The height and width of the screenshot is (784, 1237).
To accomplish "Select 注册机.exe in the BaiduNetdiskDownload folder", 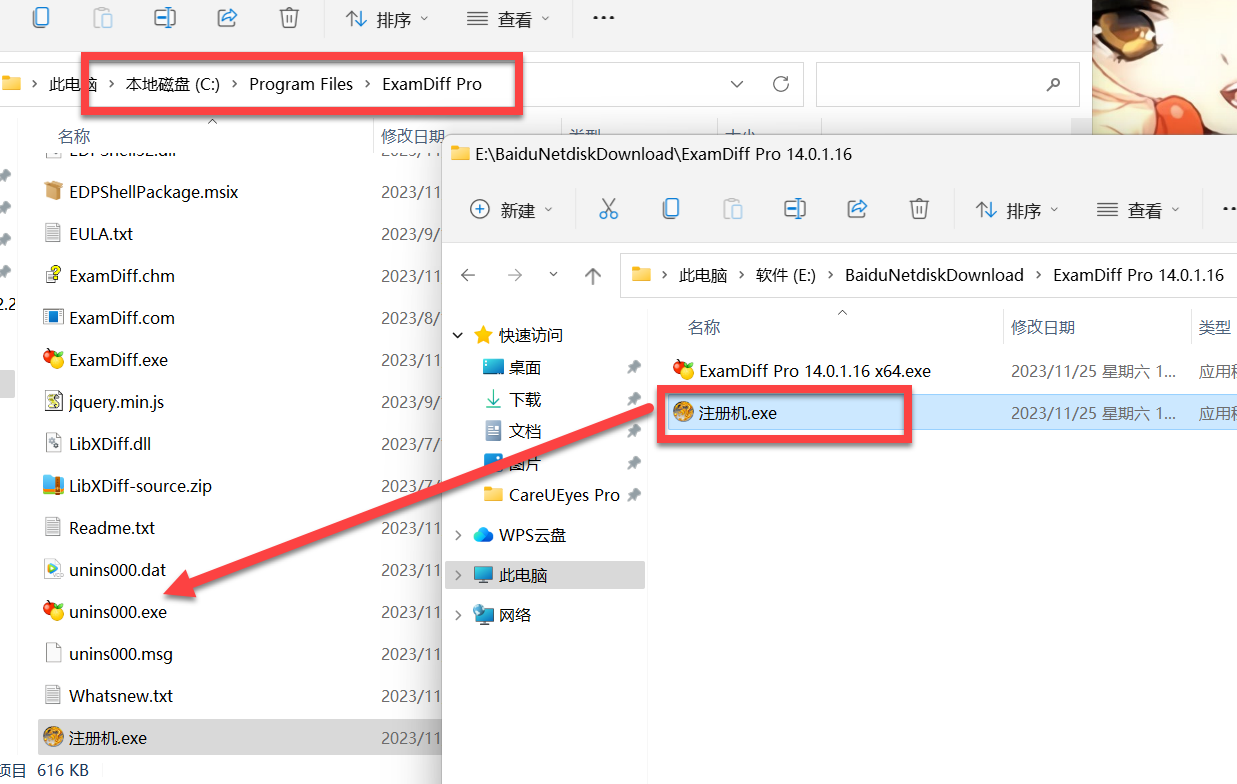I will point(738,412).
